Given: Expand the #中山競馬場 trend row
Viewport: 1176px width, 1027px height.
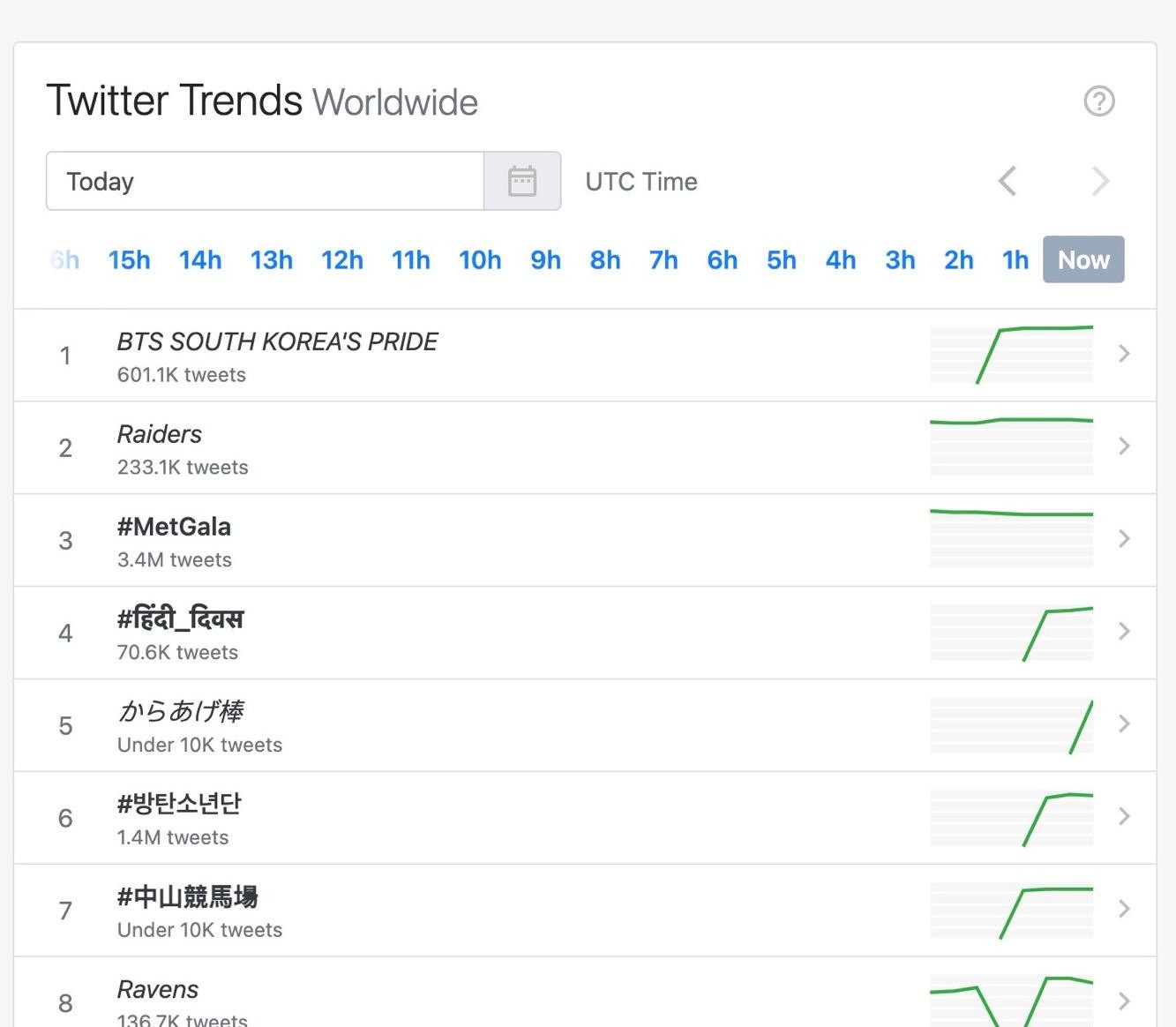Looking at the screenshot, I should click(x=1124, y=910).
